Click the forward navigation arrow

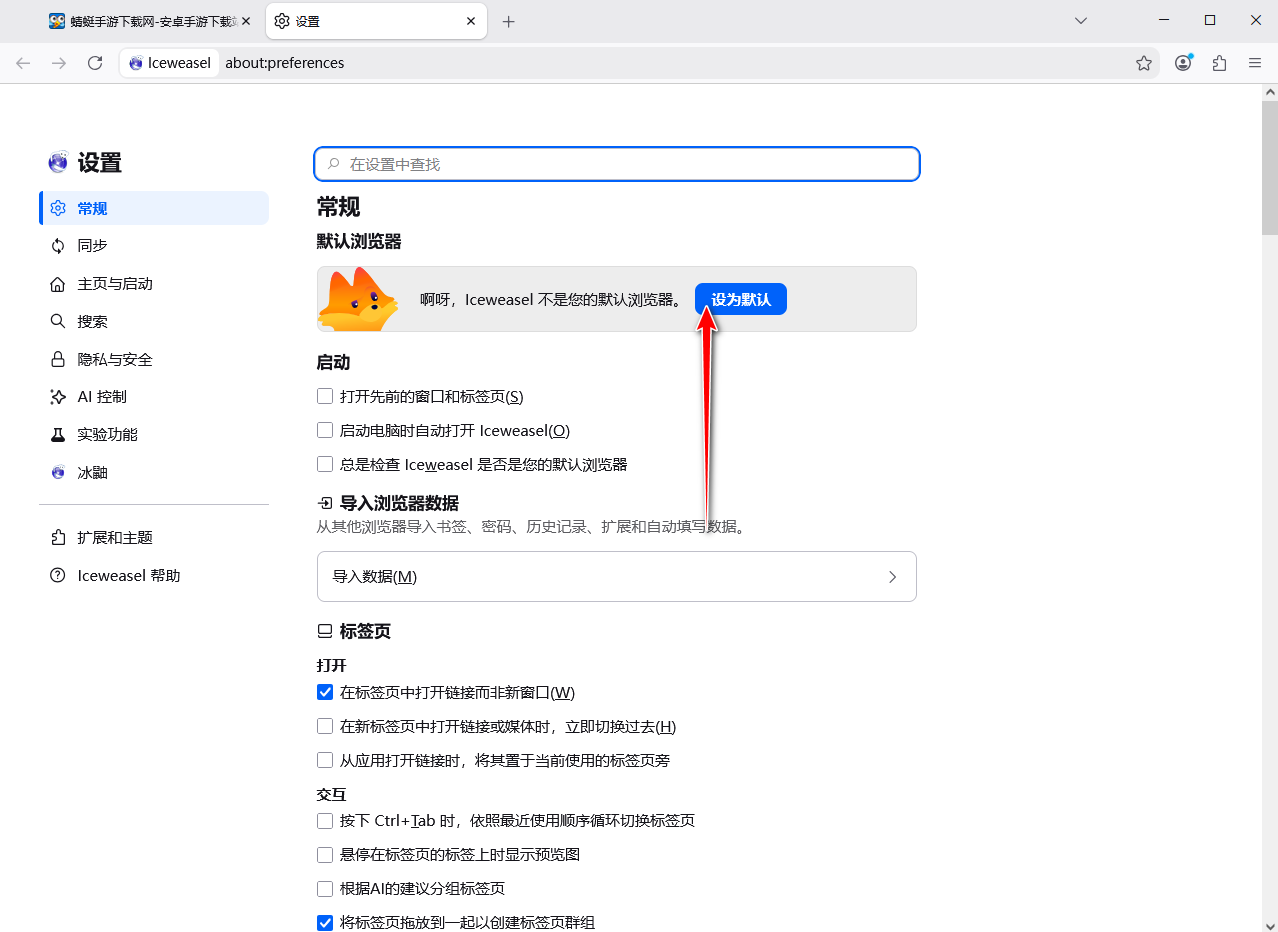59,63
